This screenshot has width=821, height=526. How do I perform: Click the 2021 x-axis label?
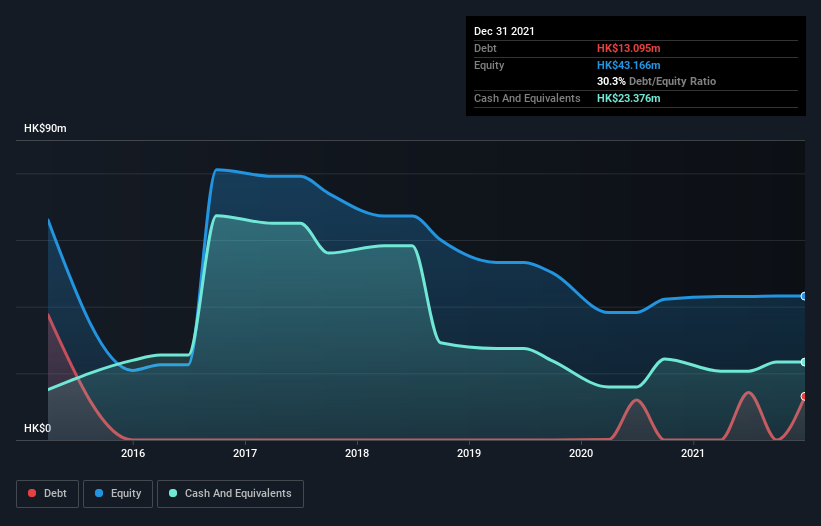[x=693, y=453]
